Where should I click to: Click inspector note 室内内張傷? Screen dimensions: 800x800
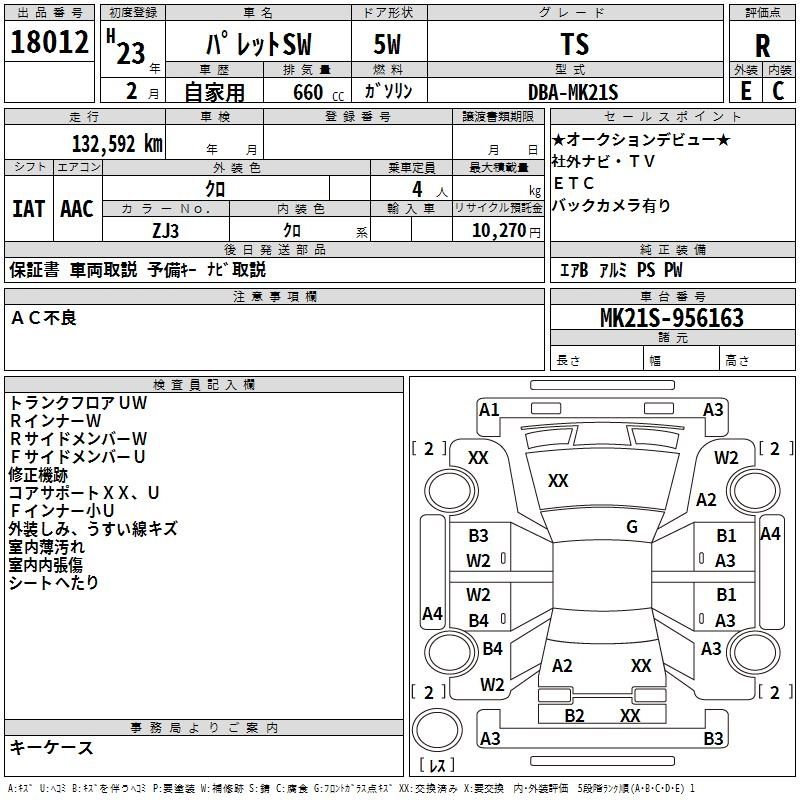[x=46, y=564]
